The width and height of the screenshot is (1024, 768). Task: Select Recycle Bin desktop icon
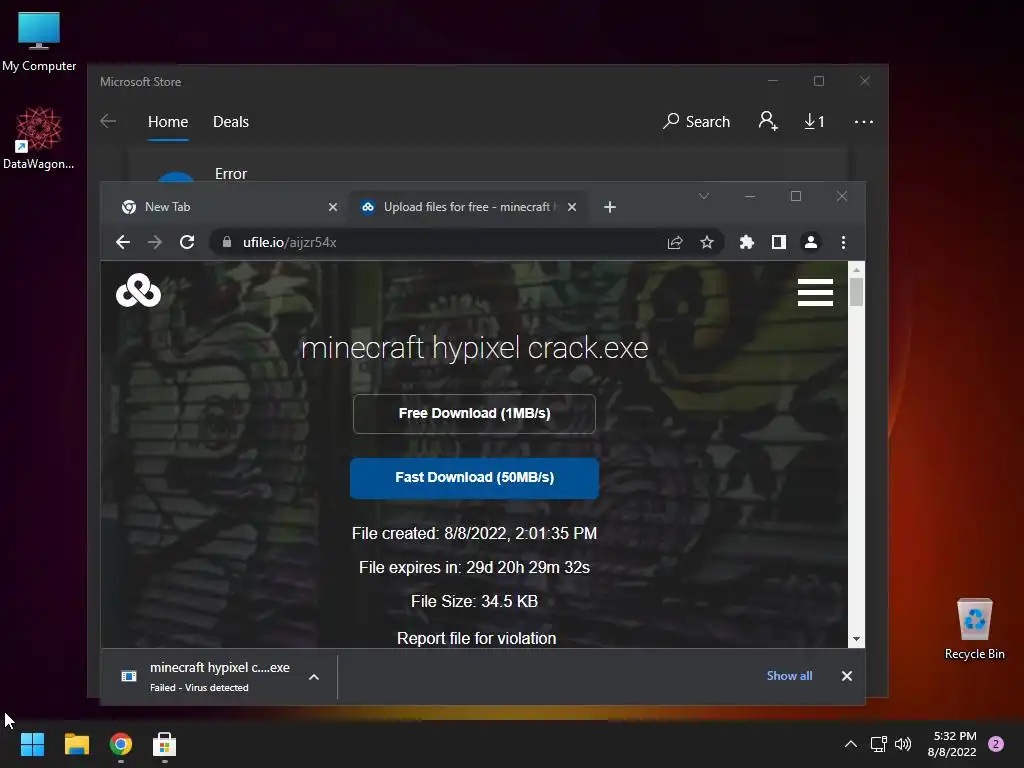click(x=974, y=629)
